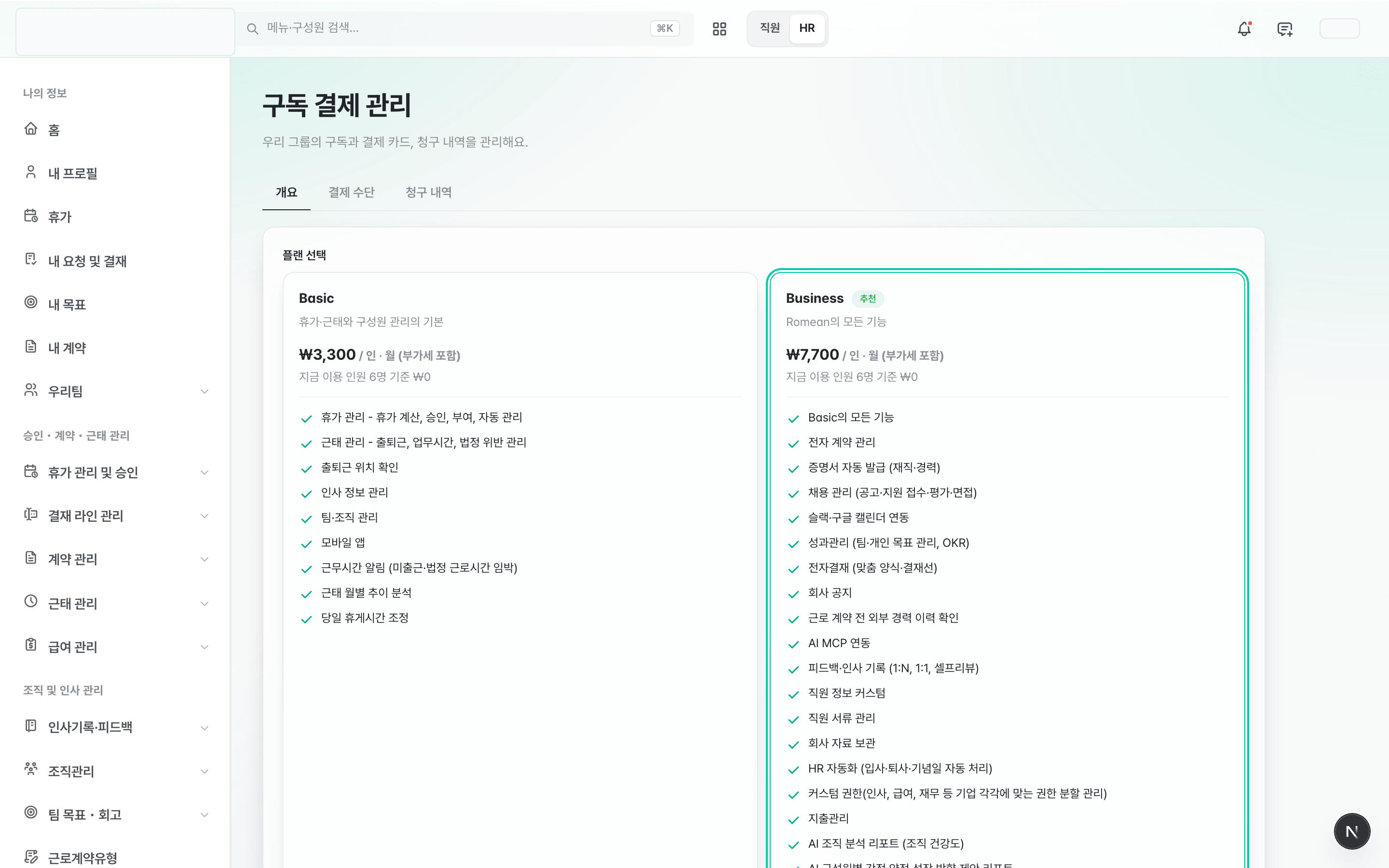Viewport: 1389px width, 868px height.
Task: Click the 내 프로필 person icon
Action: (31, 172)
